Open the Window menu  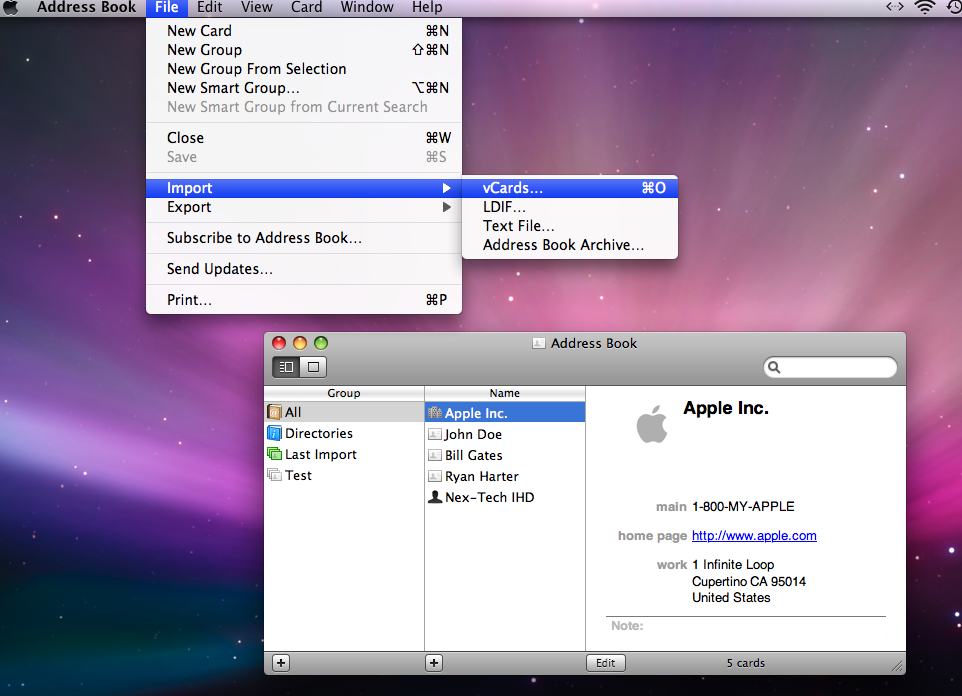click(367, 7)
